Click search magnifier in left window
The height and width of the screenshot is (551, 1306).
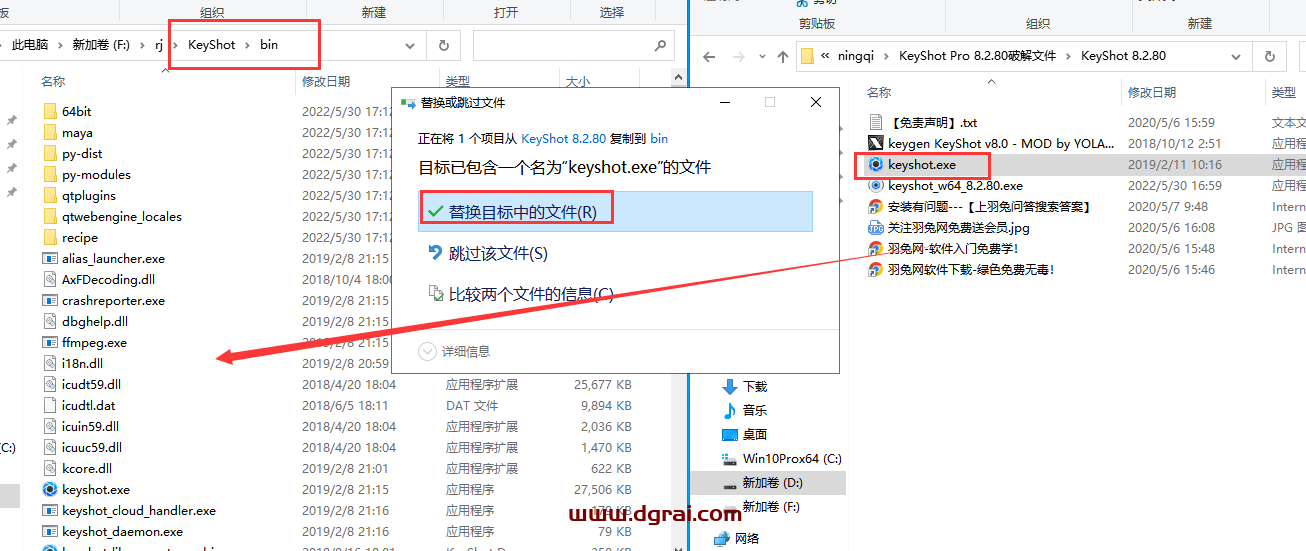pos(660,45)
